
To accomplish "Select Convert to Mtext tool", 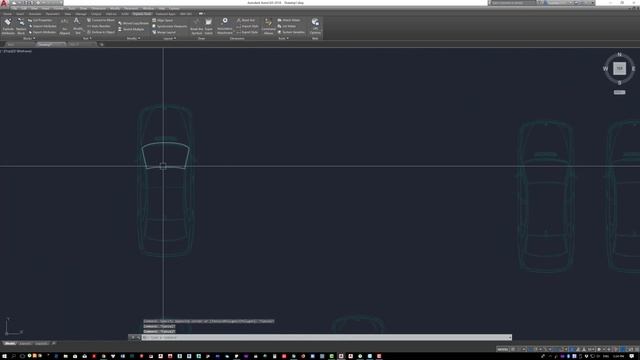I will pos(101,20).
